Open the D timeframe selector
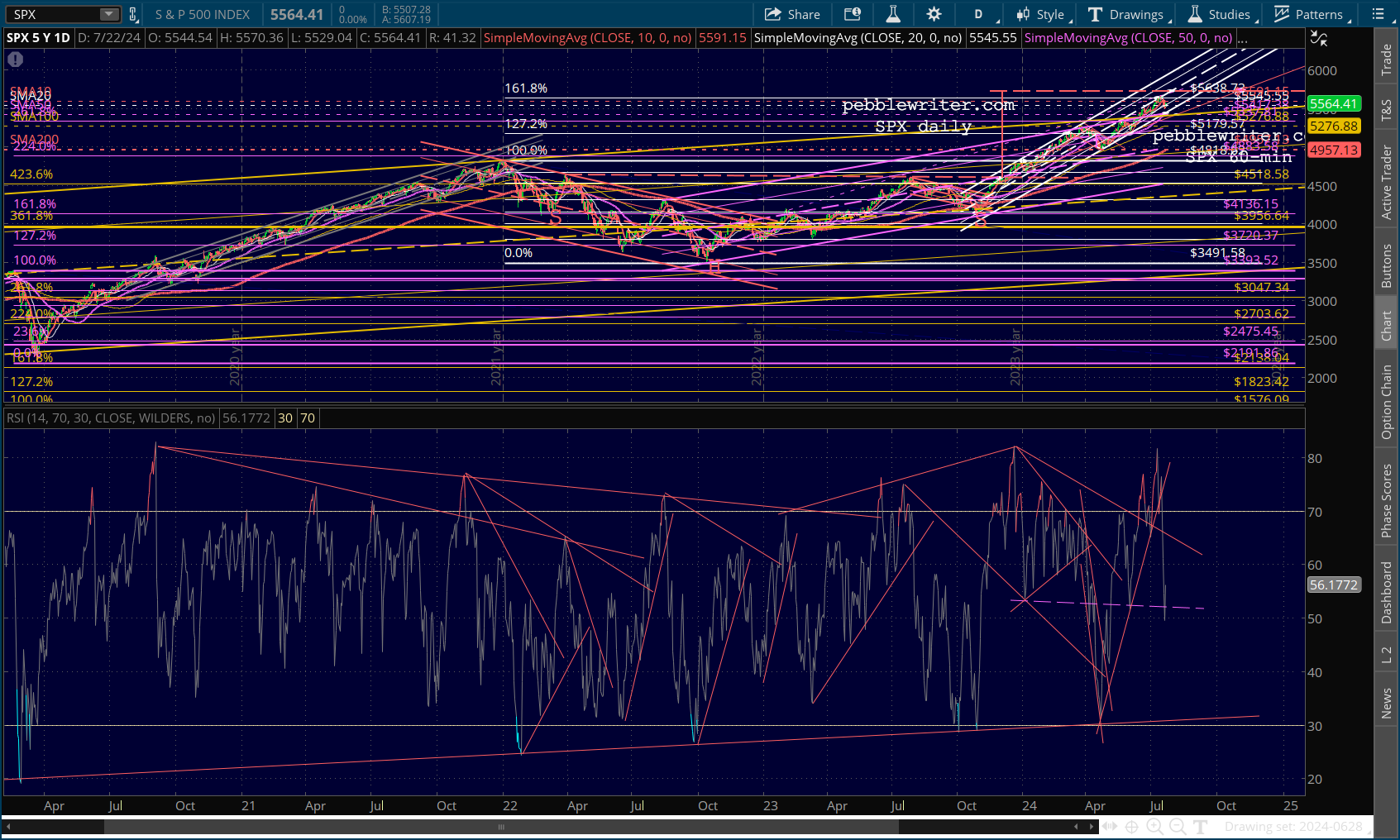 (x=979, y=14)
